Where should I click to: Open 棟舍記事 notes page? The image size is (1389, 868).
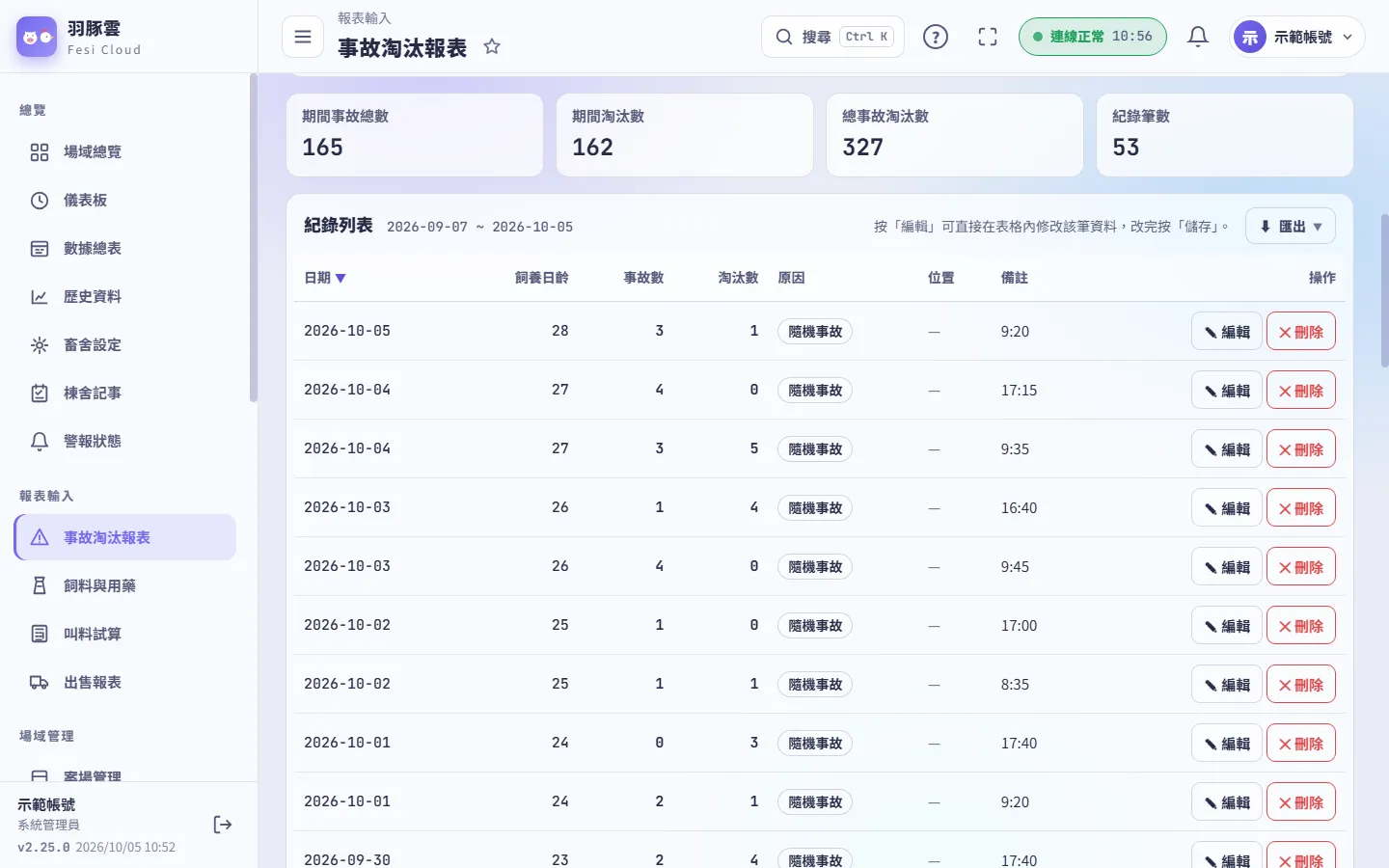tap(125, 393)
